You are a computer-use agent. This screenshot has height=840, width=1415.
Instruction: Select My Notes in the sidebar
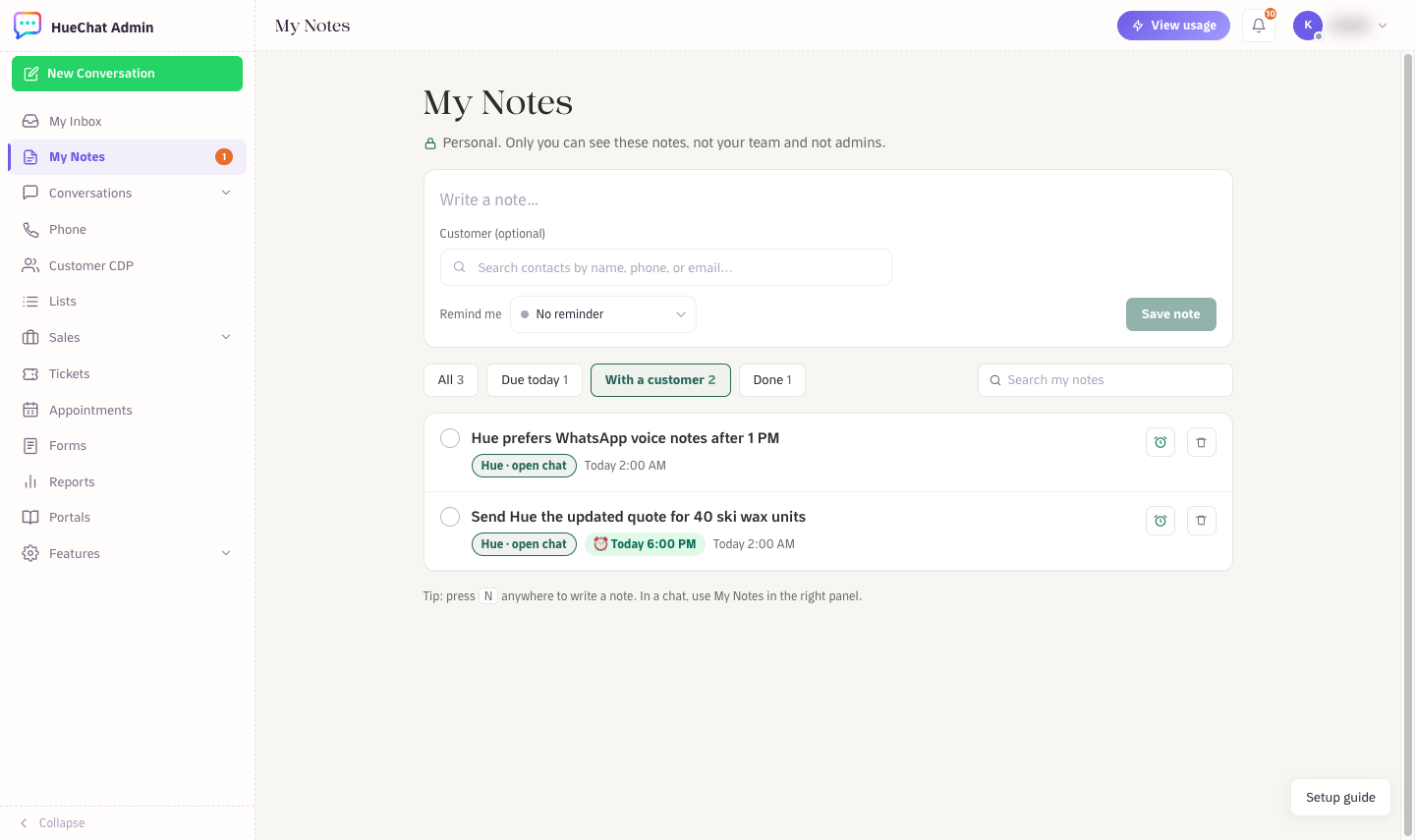pyautogui.click(x=127, y=157)
